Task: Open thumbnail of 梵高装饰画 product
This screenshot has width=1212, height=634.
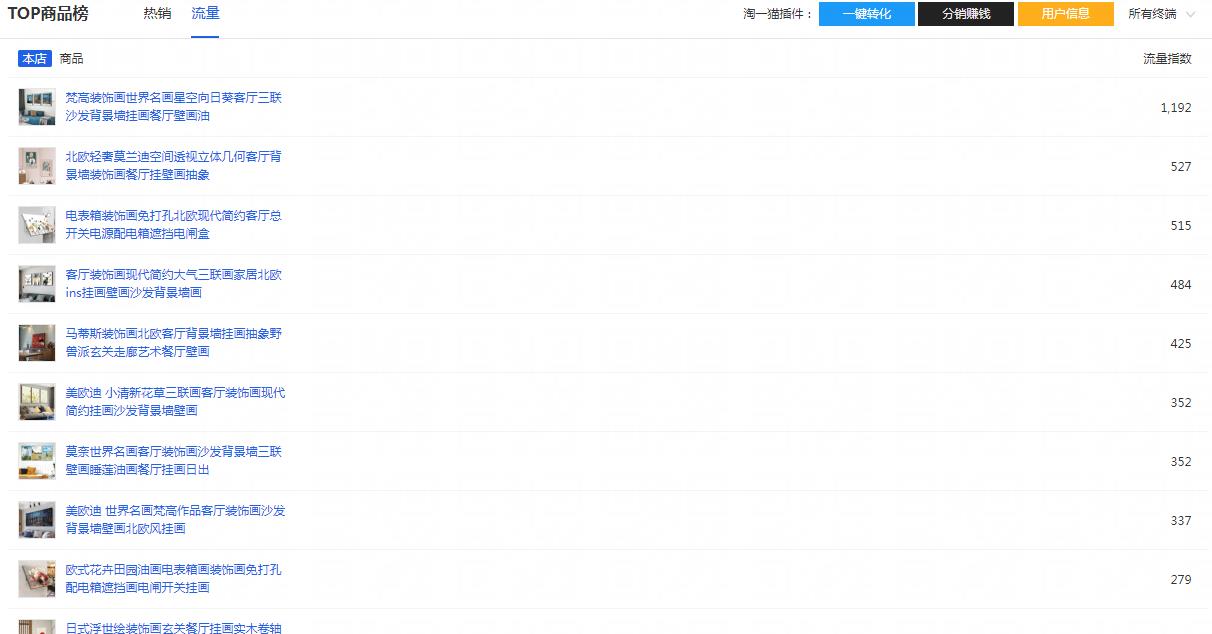Action: tap(37, 107)
